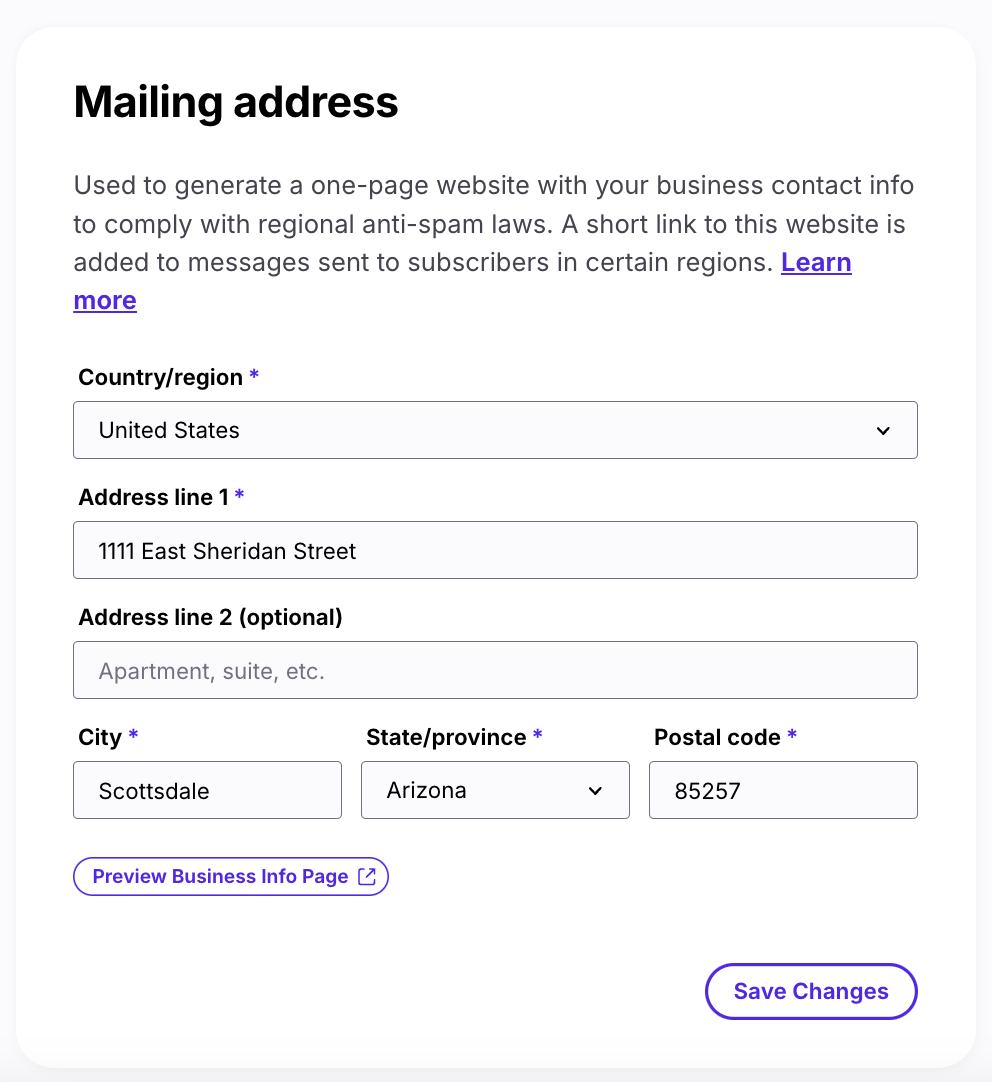Click the Save Changes button
The image size is (992, 1082).
point(811,992)
